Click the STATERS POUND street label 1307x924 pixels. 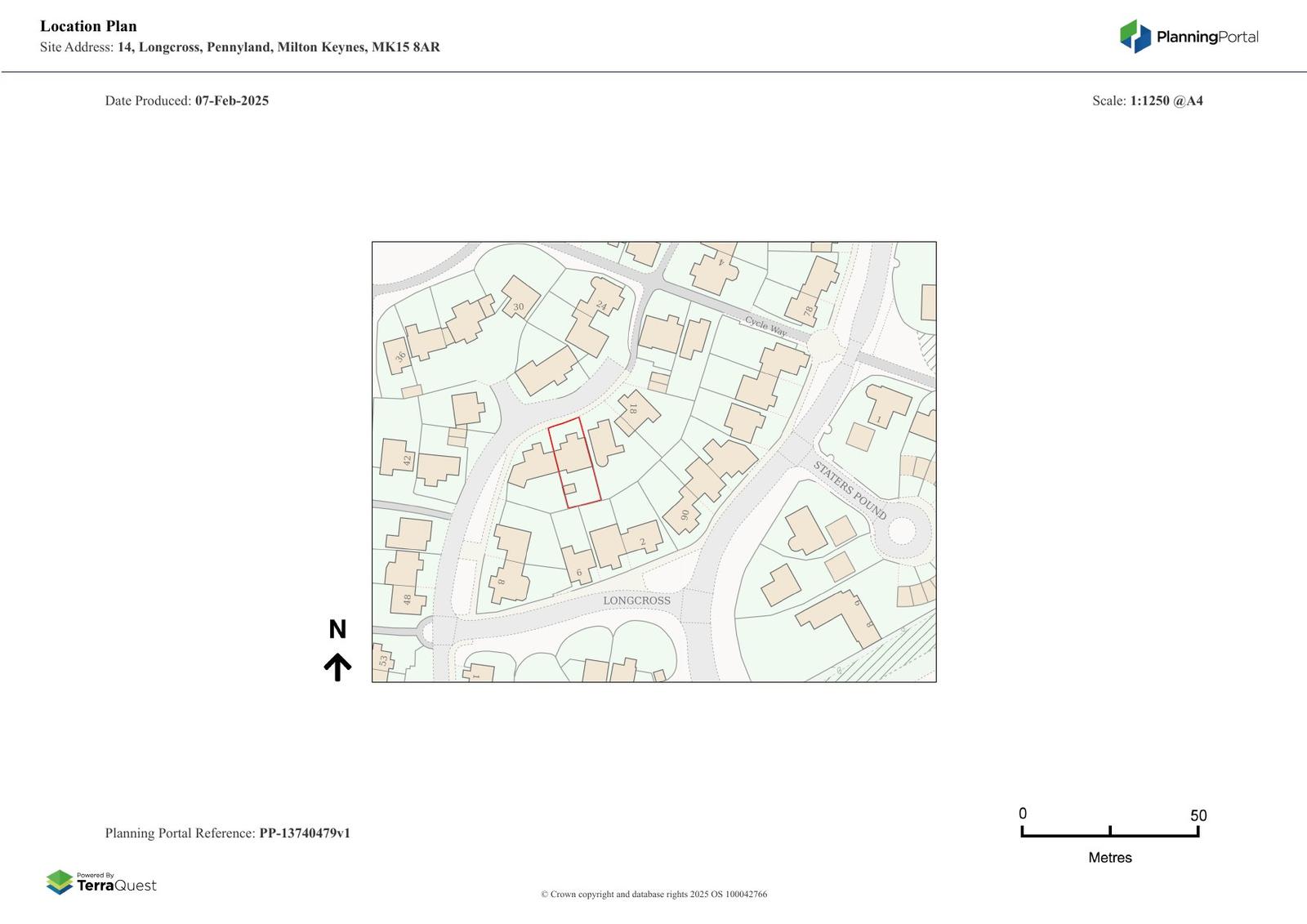pyautogui.click(x=850, y=490)
